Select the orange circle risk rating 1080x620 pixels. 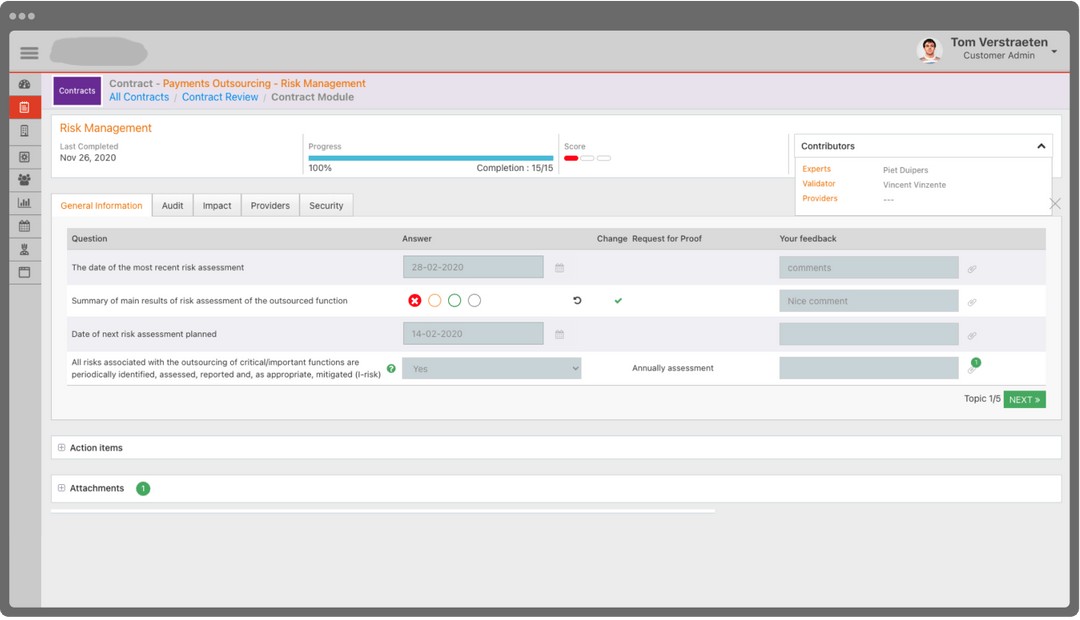click(434, 301)
